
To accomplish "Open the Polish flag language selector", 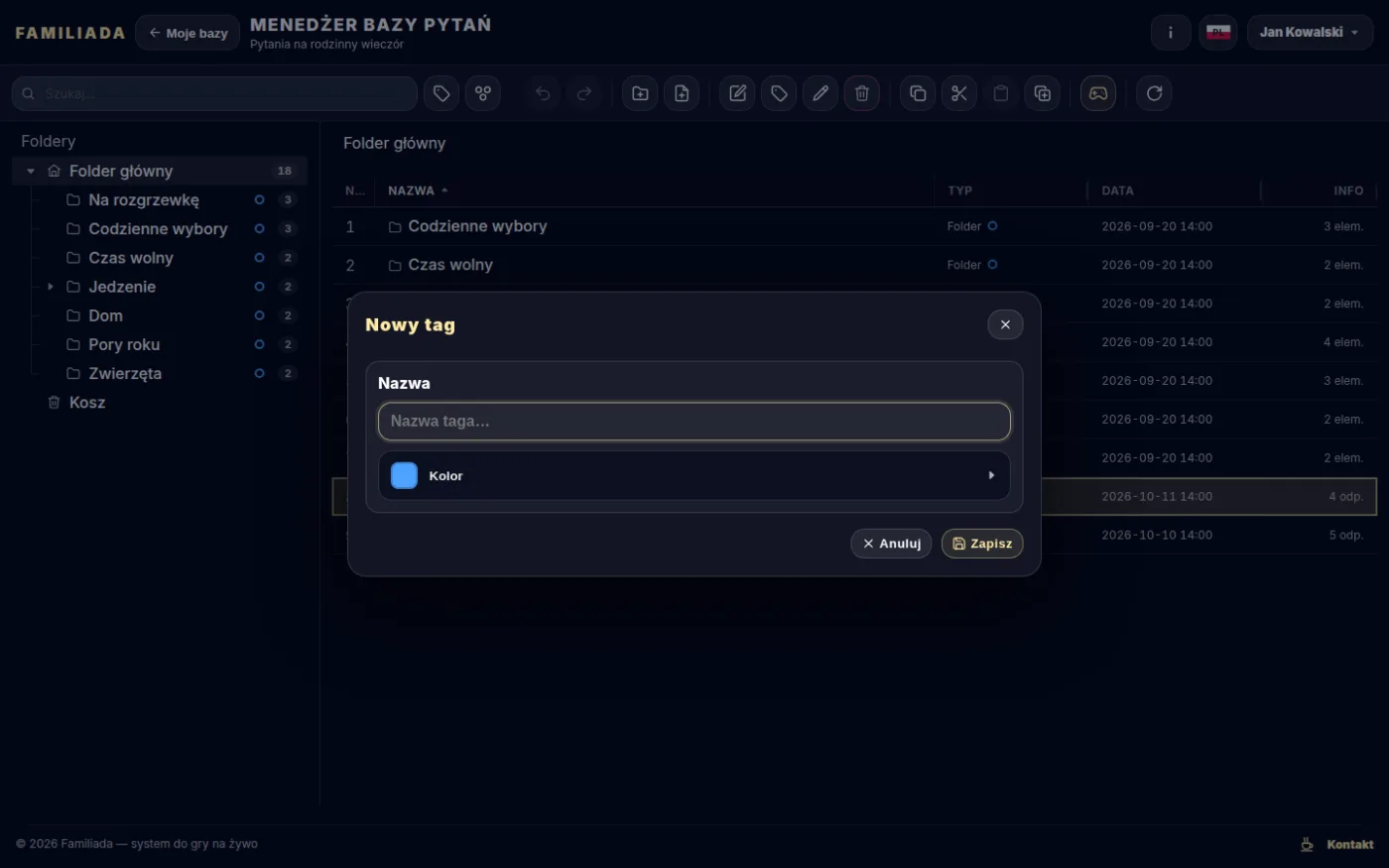I will 1218,33.
